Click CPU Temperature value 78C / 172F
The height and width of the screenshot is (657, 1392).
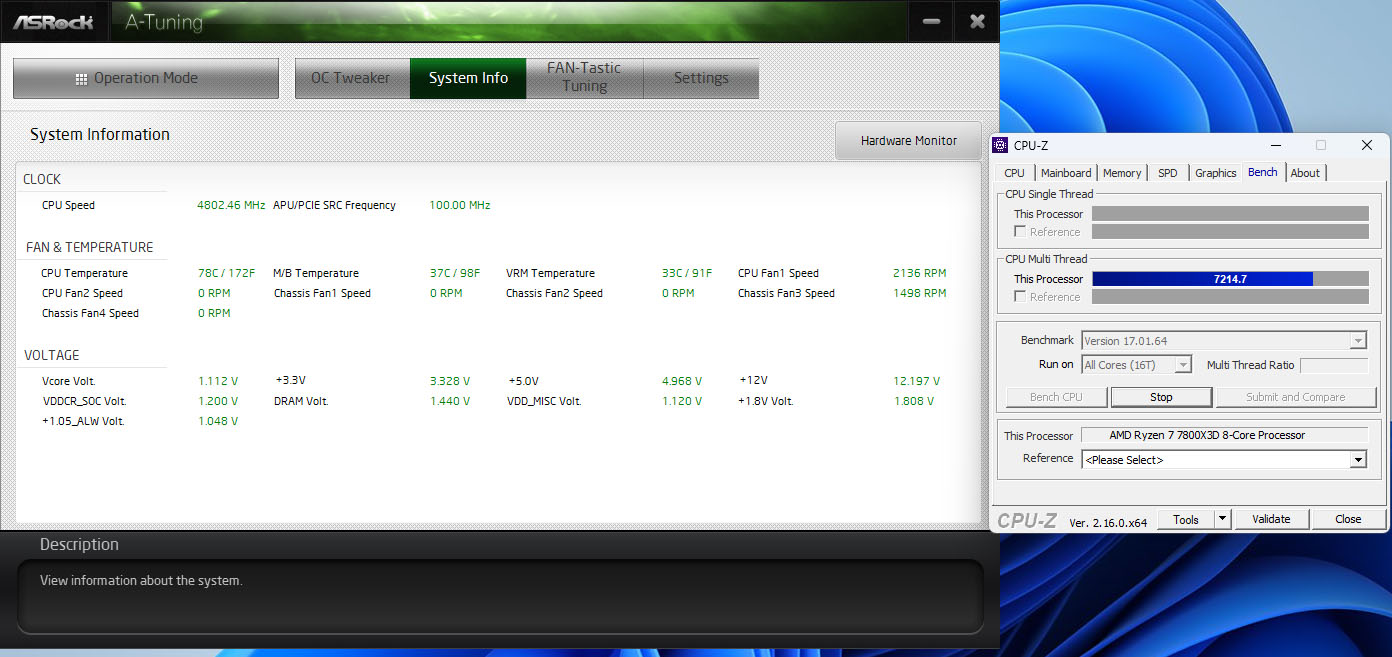tap(227, 273)
